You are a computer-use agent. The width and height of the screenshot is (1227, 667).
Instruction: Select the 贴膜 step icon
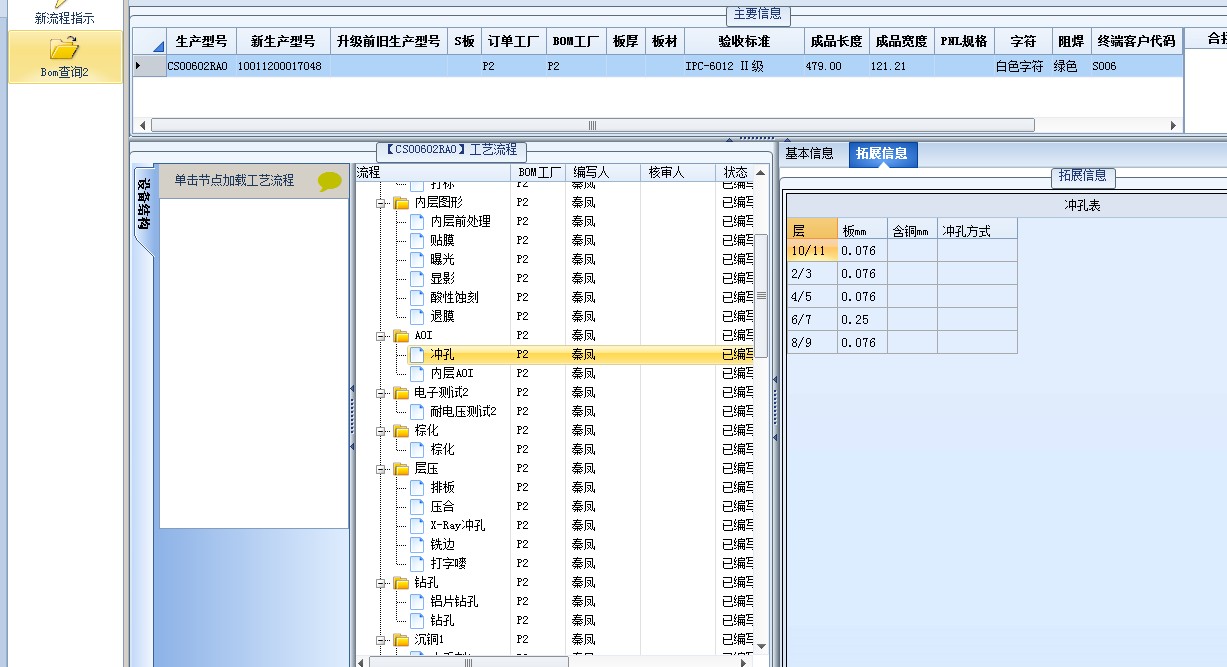(417, 240)
